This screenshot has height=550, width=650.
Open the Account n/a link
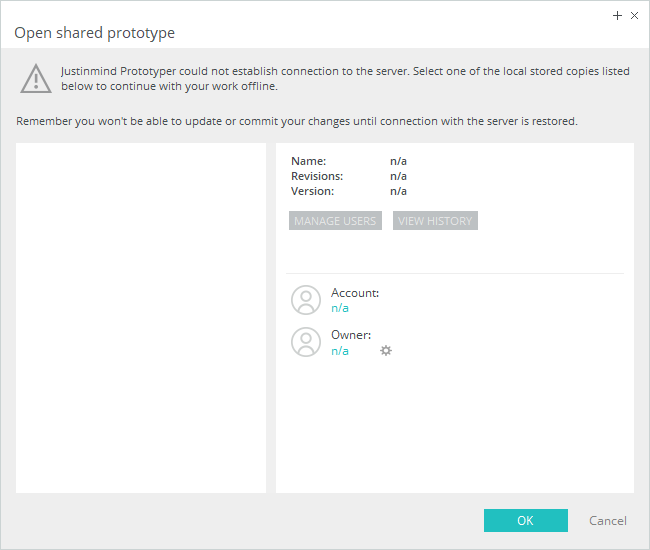340,308
